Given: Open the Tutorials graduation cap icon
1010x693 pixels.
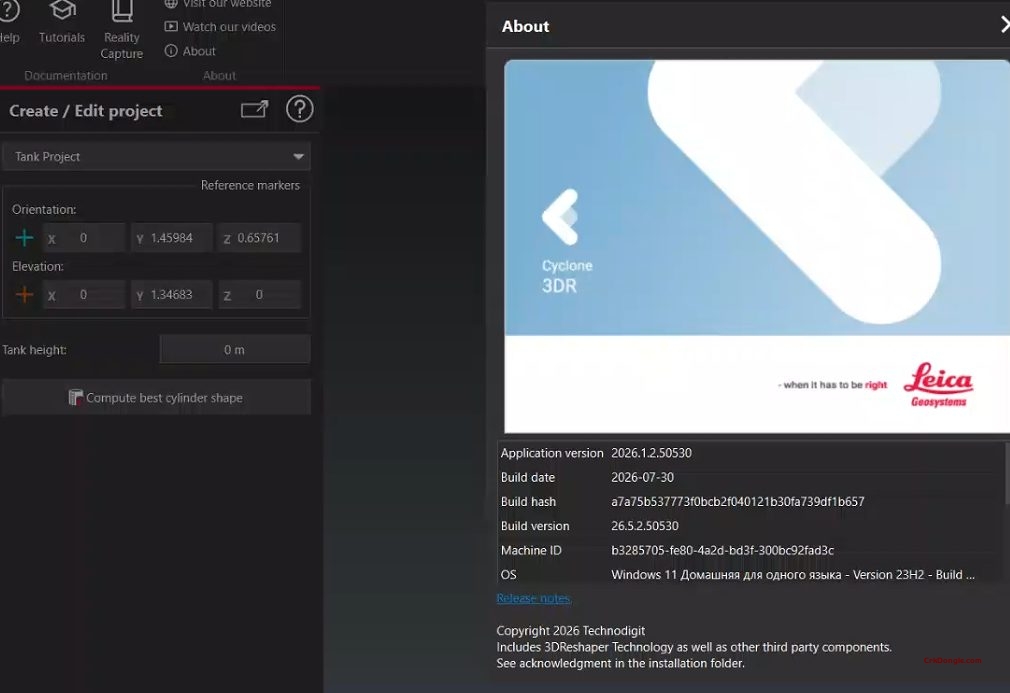Looking at the screenshot, I should pyautogui.click(x=62, y=11).
